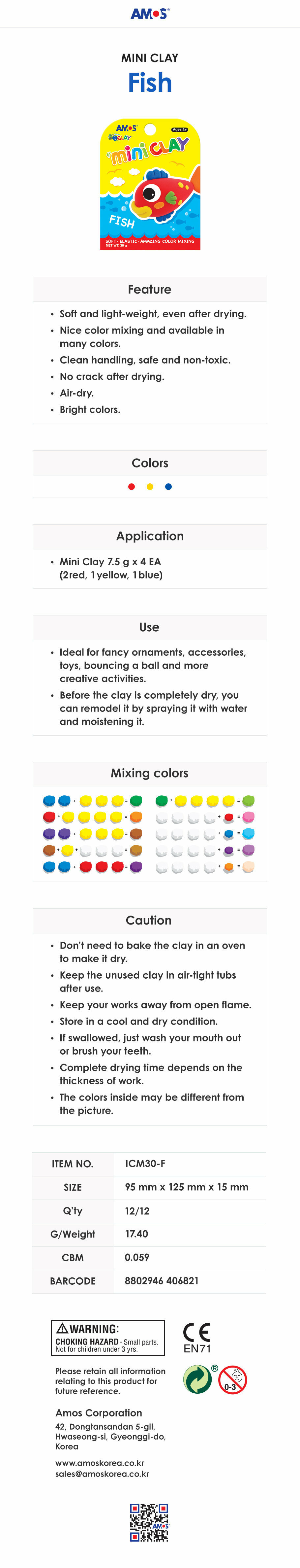Click the CE EN71 certification mark

click(x=197, y=1339)
